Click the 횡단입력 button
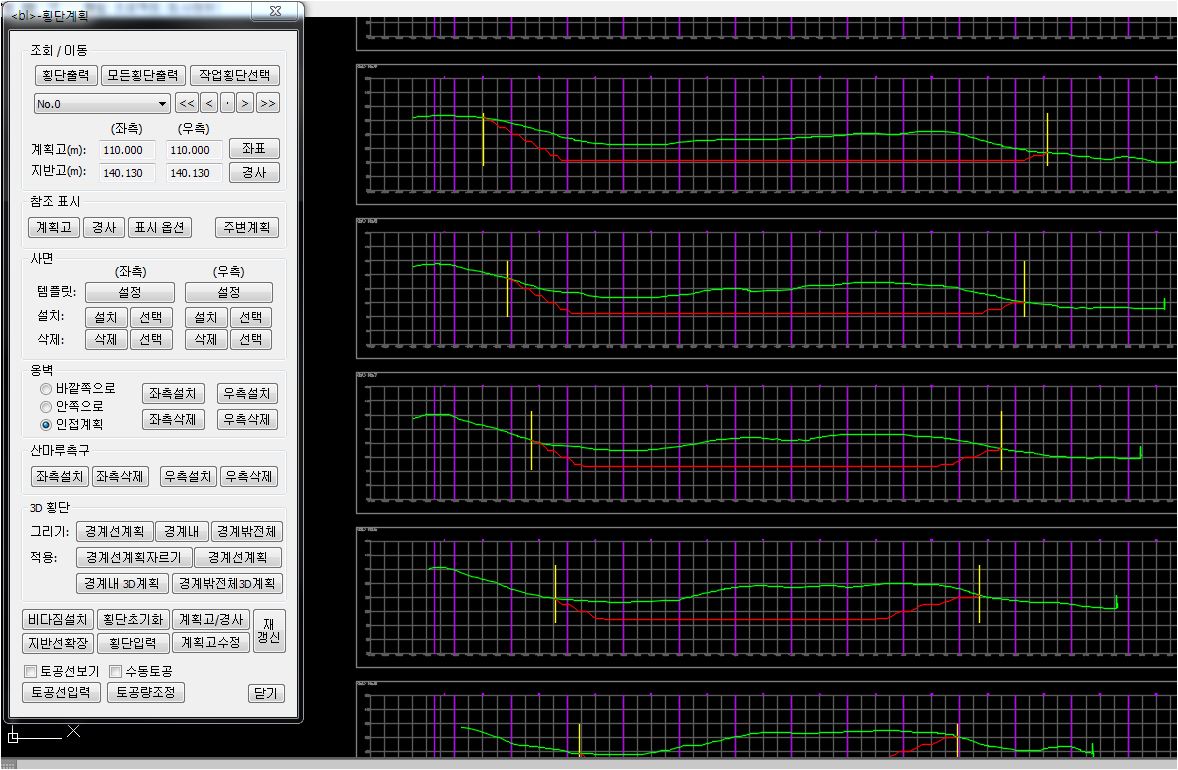Image resolution: width=1178 pixels, height=770 pixels. pyautogui.click(x=133, y=643)
